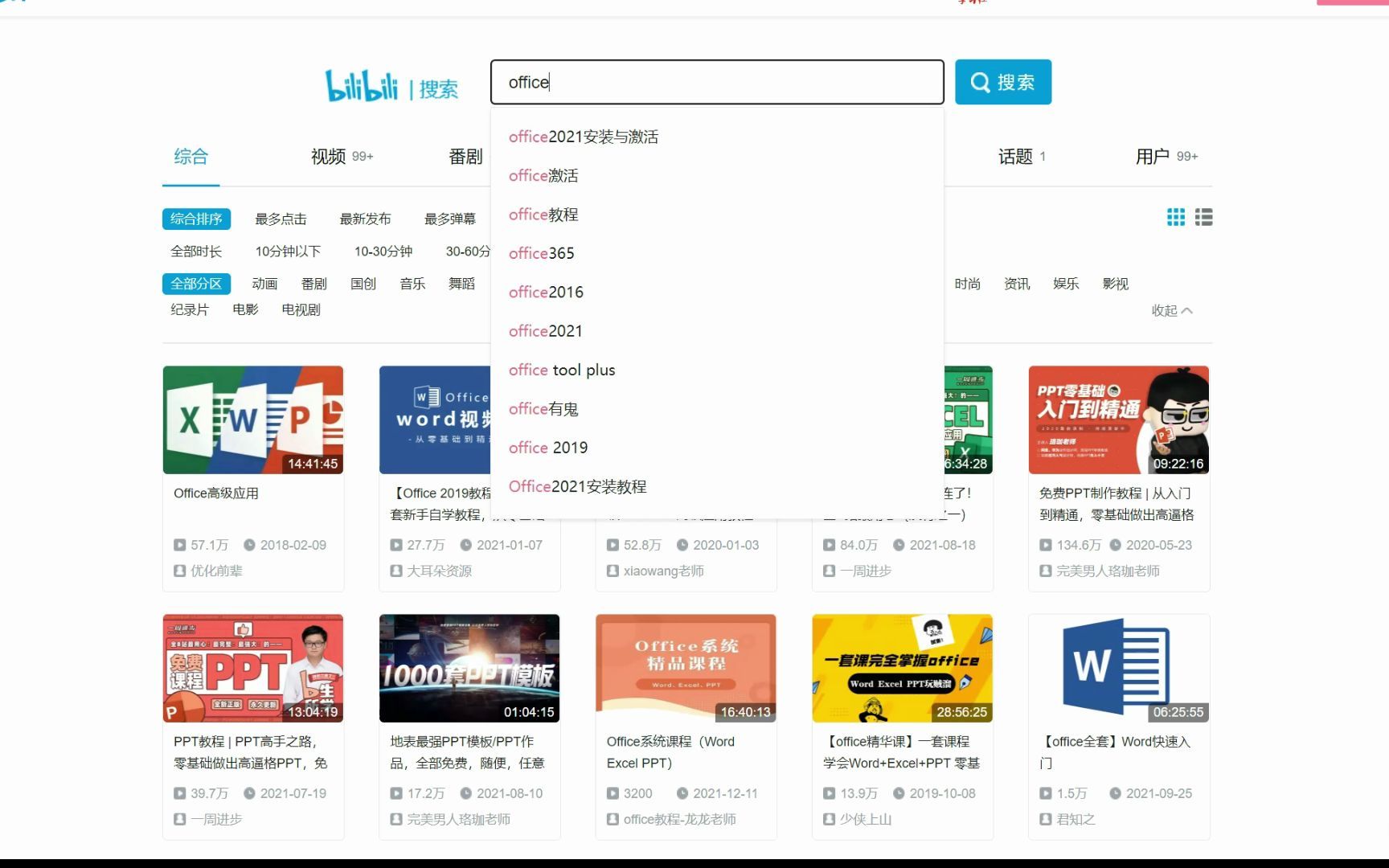Visit uploader office教程-龙龙老师
This screenshot has height=868, width=1389.
(x=680, y=819)
